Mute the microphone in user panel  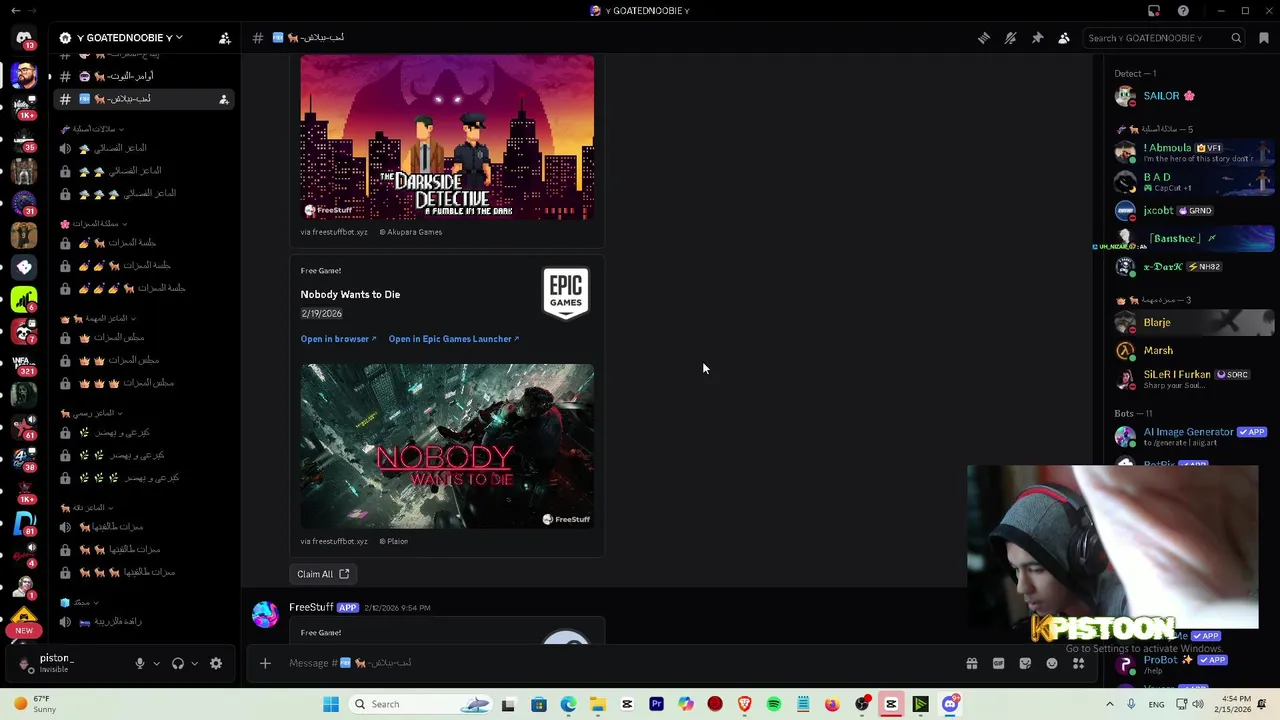pyautogui.click(x=140, y=663)
